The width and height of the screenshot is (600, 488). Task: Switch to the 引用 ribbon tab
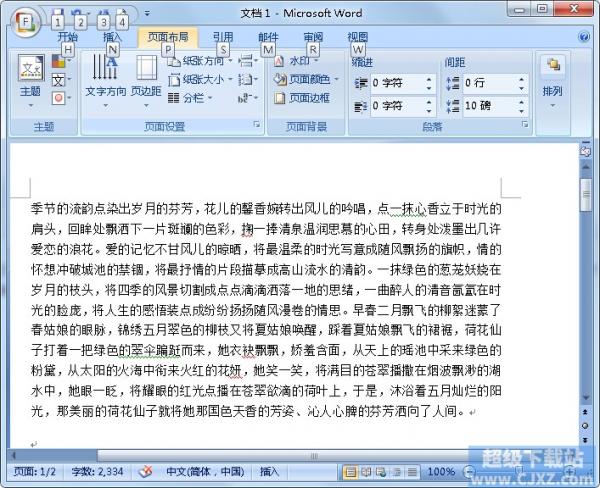(223, 37)
